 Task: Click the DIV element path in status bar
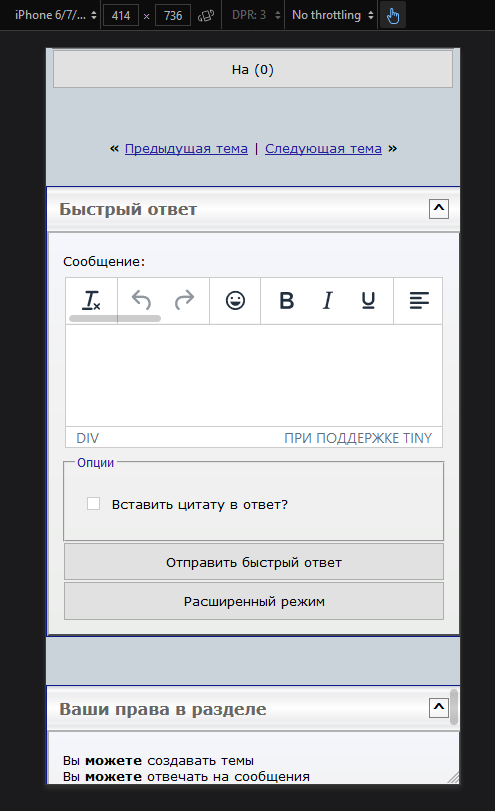(87, 438)
